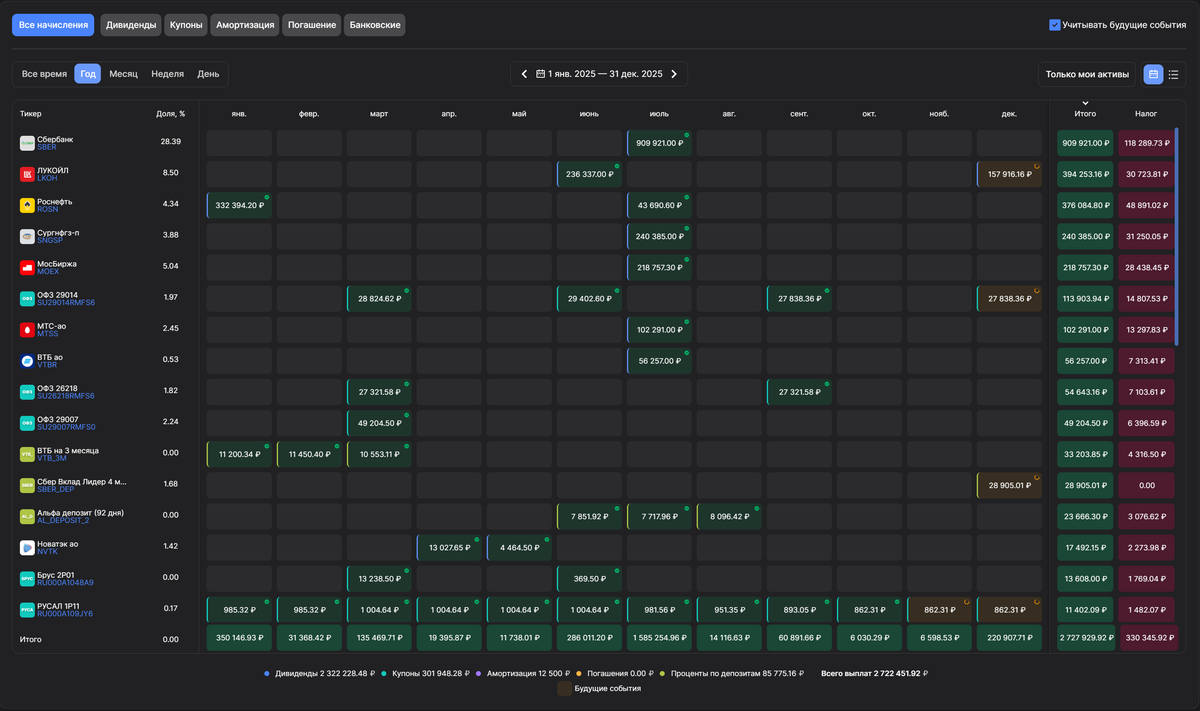The width and height of the screenshot is (1200, 711).
Task: Click the Rosneft ticker logo
Action: coord(27,205)
